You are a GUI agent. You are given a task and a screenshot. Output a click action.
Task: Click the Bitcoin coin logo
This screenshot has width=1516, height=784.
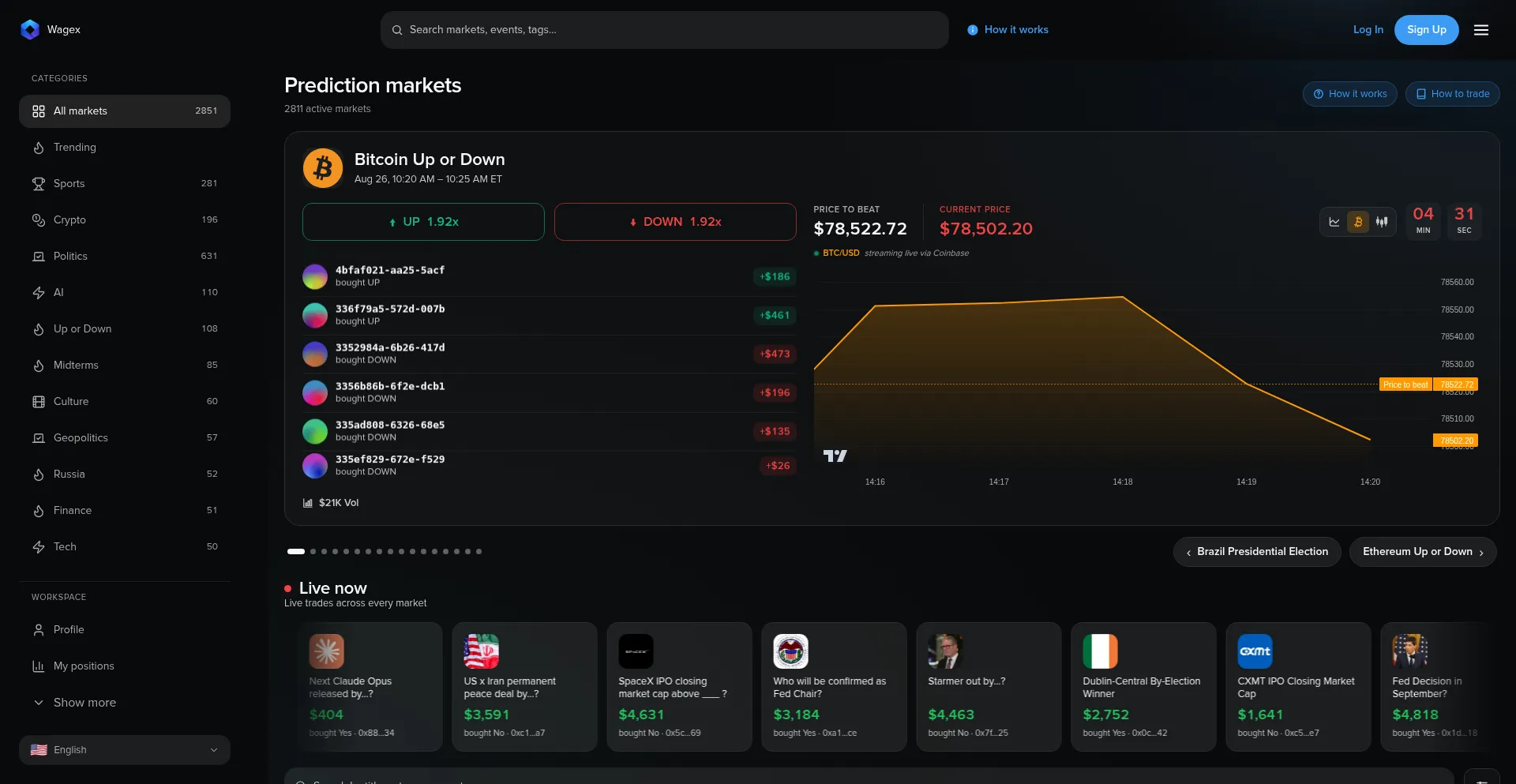click(323, 168)
